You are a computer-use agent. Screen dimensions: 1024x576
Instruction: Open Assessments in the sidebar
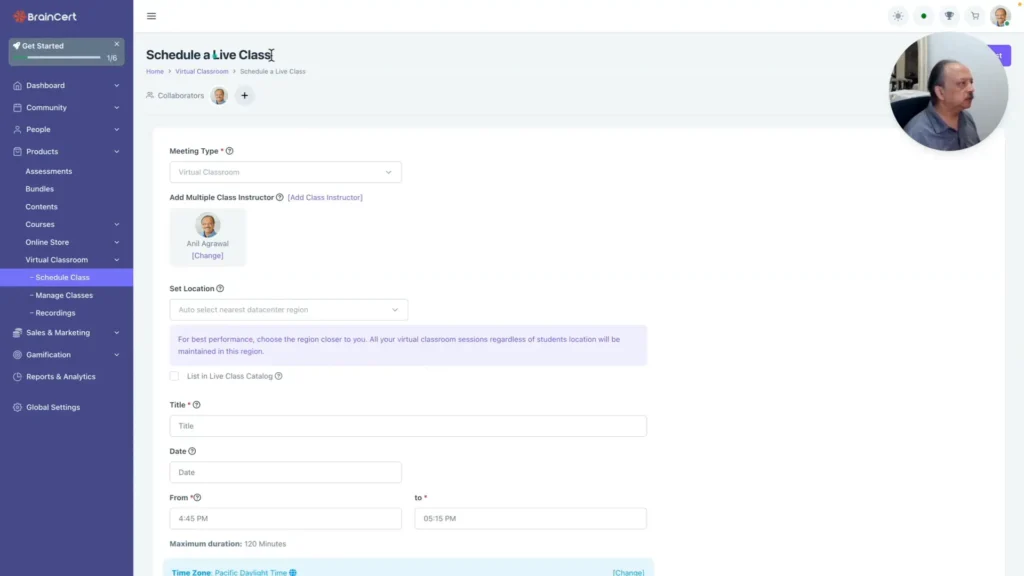point(49,171)
